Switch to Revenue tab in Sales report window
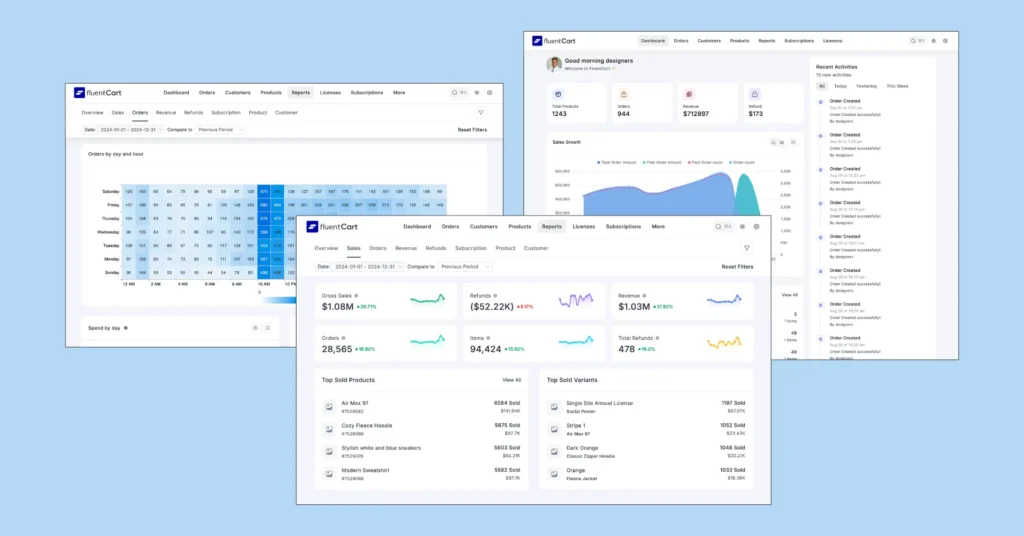Screen dimensions: 1024x536 pos(405,248)
